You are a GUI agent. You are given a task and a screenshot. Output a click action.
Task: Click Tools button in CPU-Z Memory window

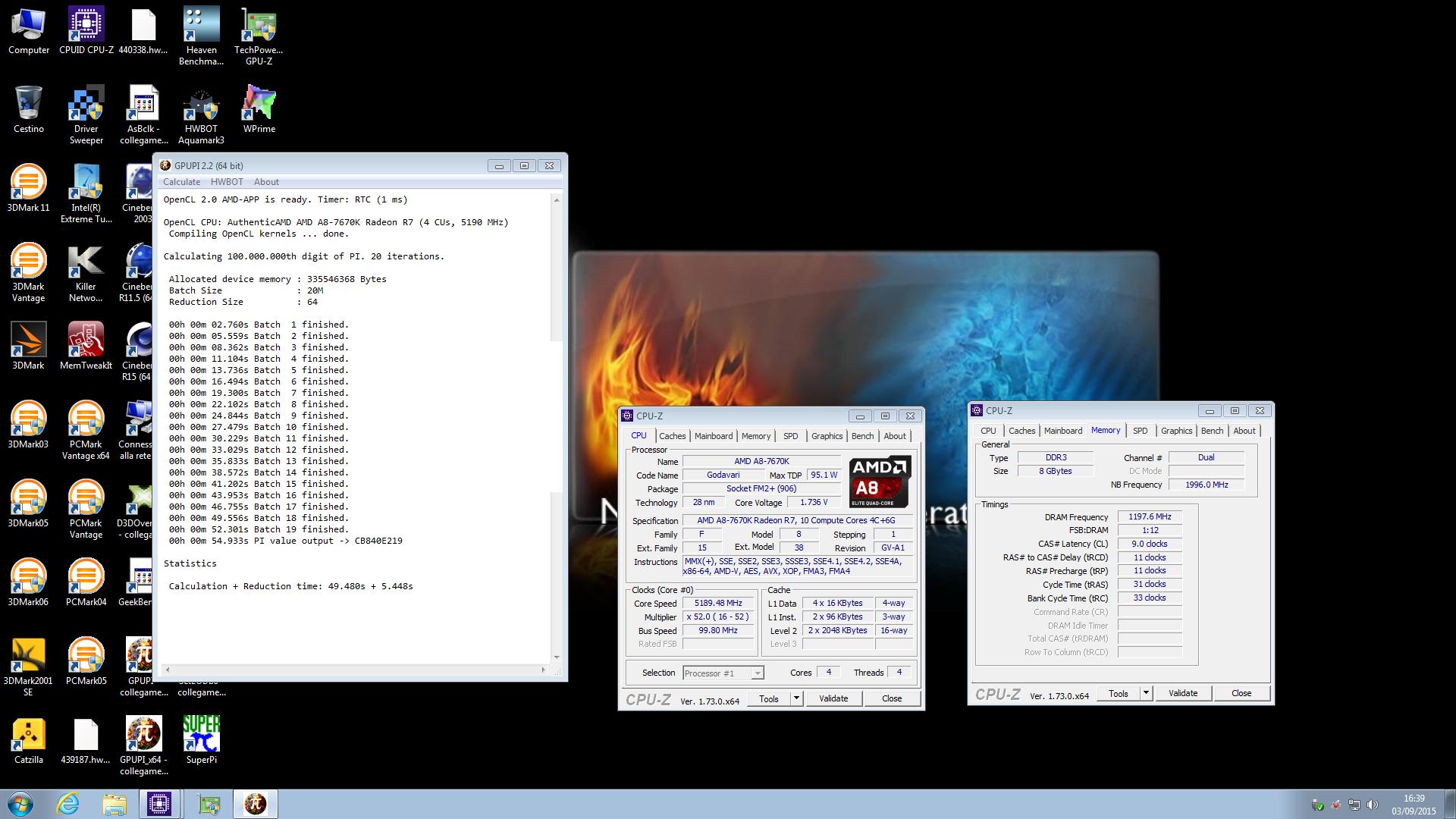point(1119,693)
